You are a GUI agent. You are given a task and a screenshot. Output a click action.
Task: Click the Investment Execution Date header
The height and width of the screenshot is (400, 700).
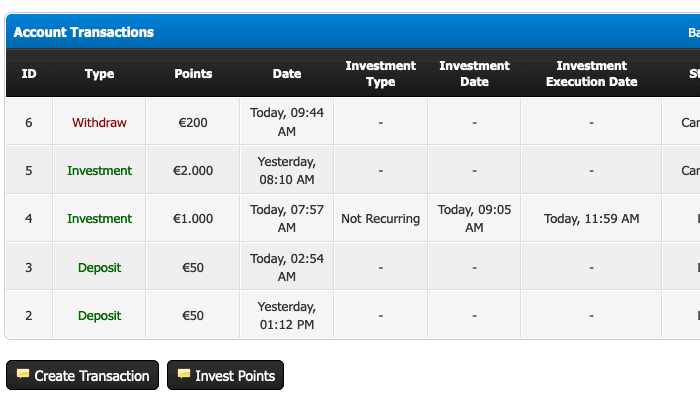tap(591, 74)
